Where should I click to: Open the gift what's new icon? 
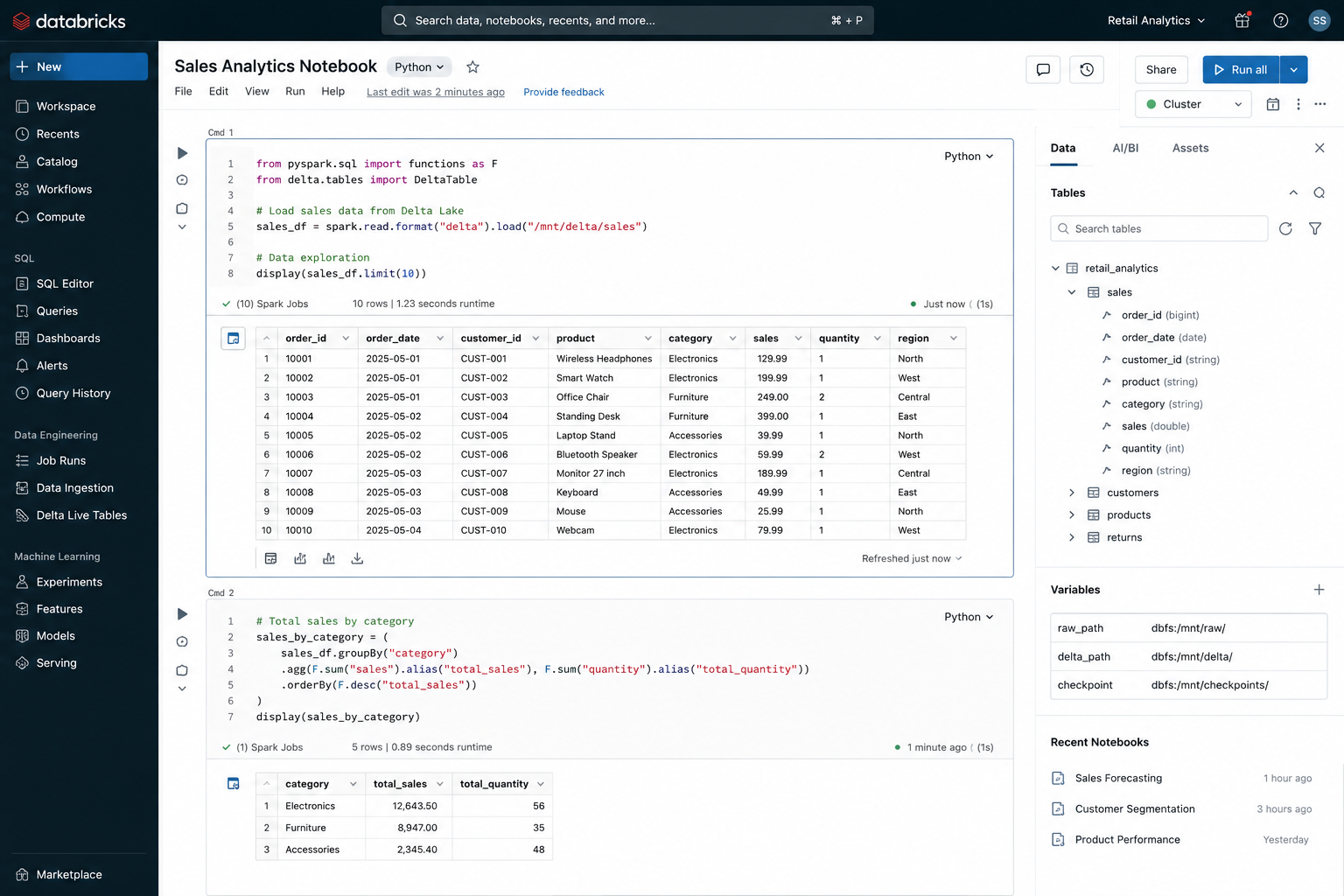coord(1242,20)
